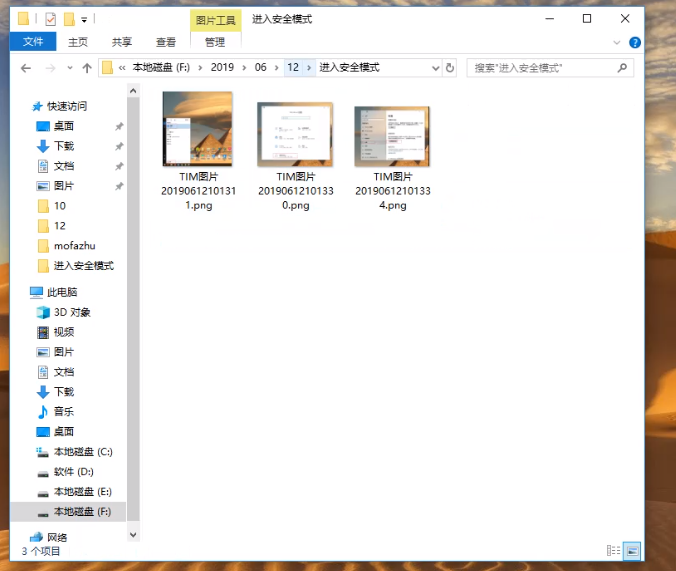Open 3D 对象 folder
Screen dimensions: 676x571
(72, 312)
